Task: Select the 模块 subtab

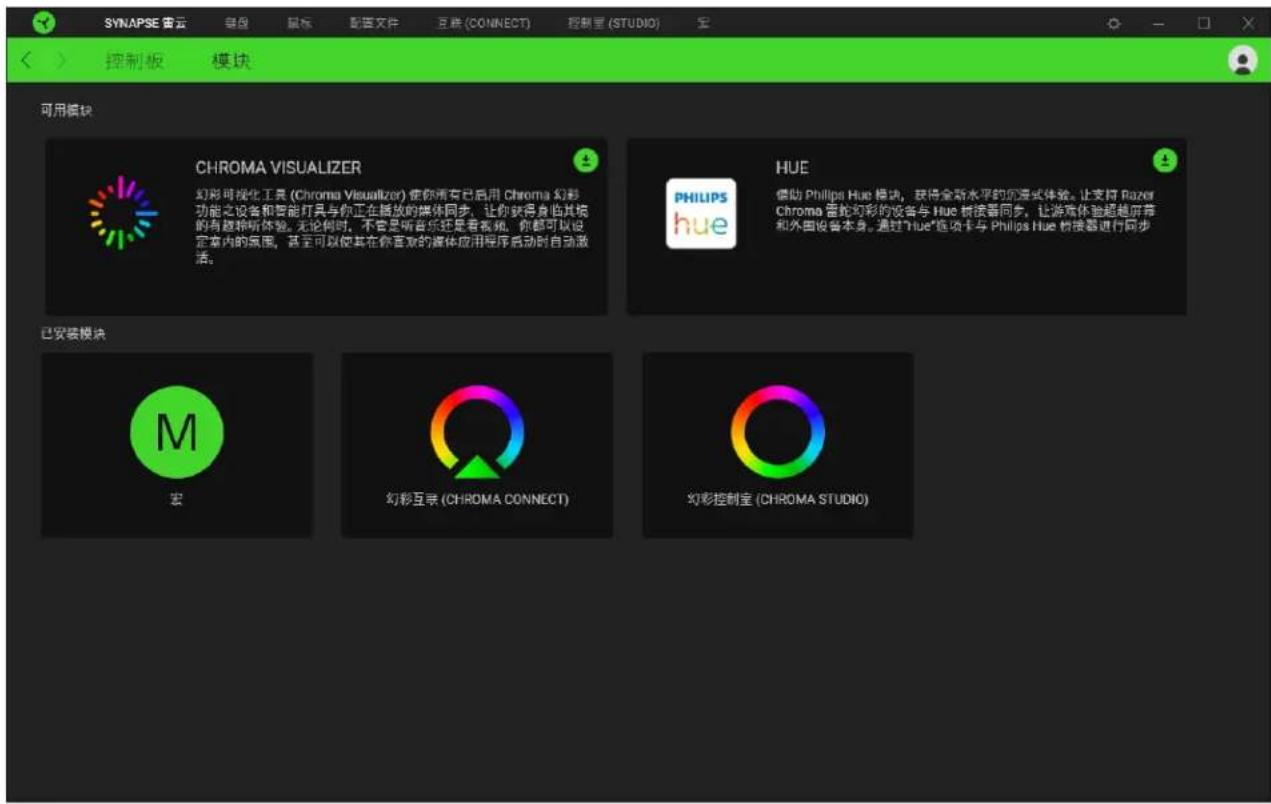Action: click(x=231, y=61)
